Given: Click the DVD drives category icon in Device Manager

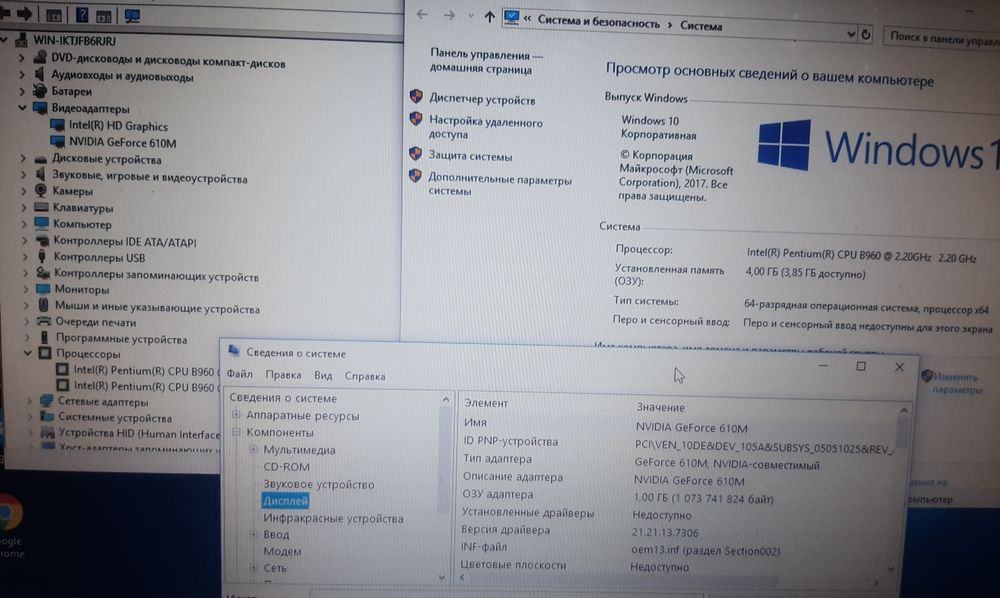Looking at the screenshot, I should click(x=40, y=58).
